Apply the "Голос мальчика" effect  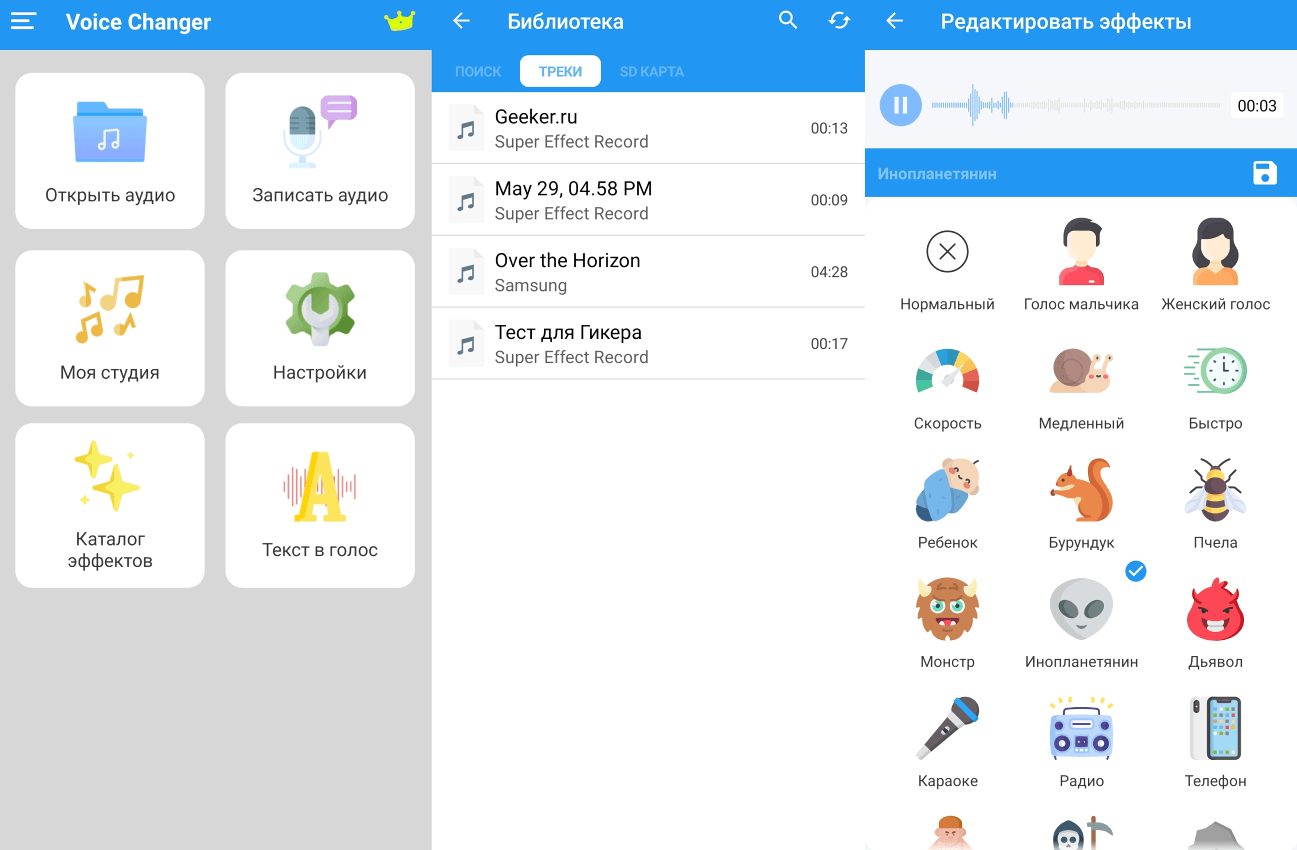pos(1081,265)
